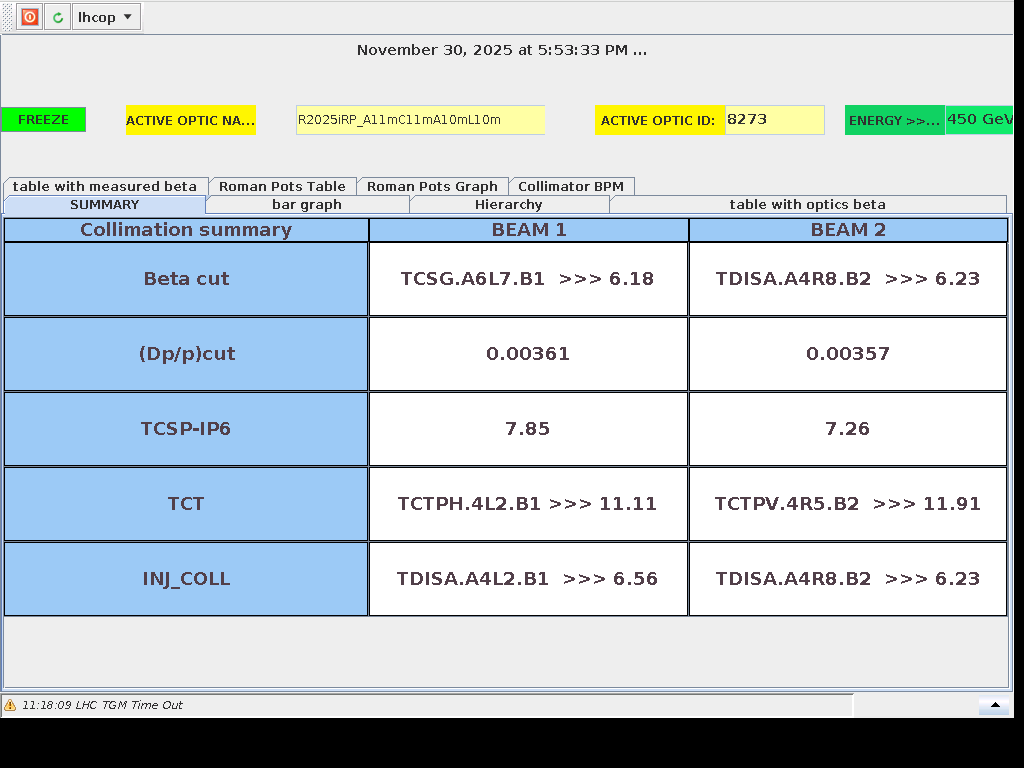
Task: Select the table with optics beta tab
Action: point(807,204)
